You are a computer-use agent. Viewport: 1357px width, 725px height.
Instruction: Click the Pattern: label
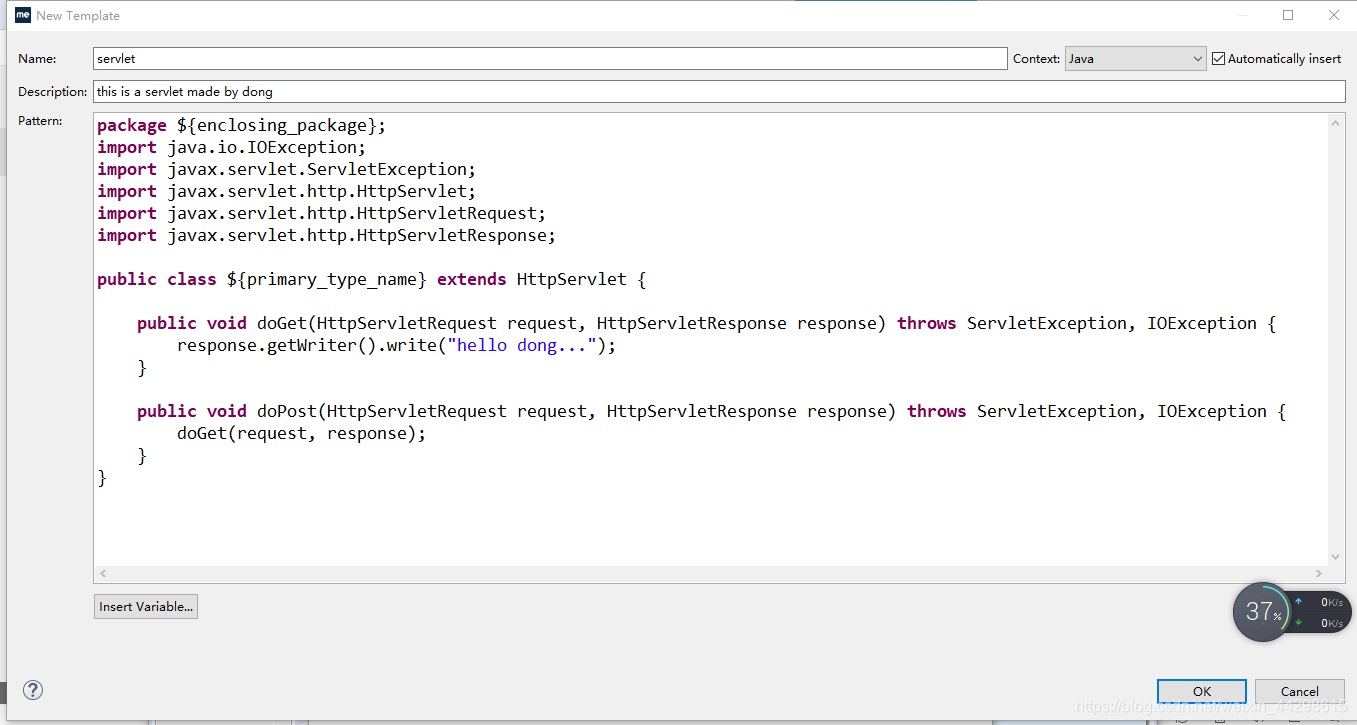pyautogui.click(x=40, y=121)
